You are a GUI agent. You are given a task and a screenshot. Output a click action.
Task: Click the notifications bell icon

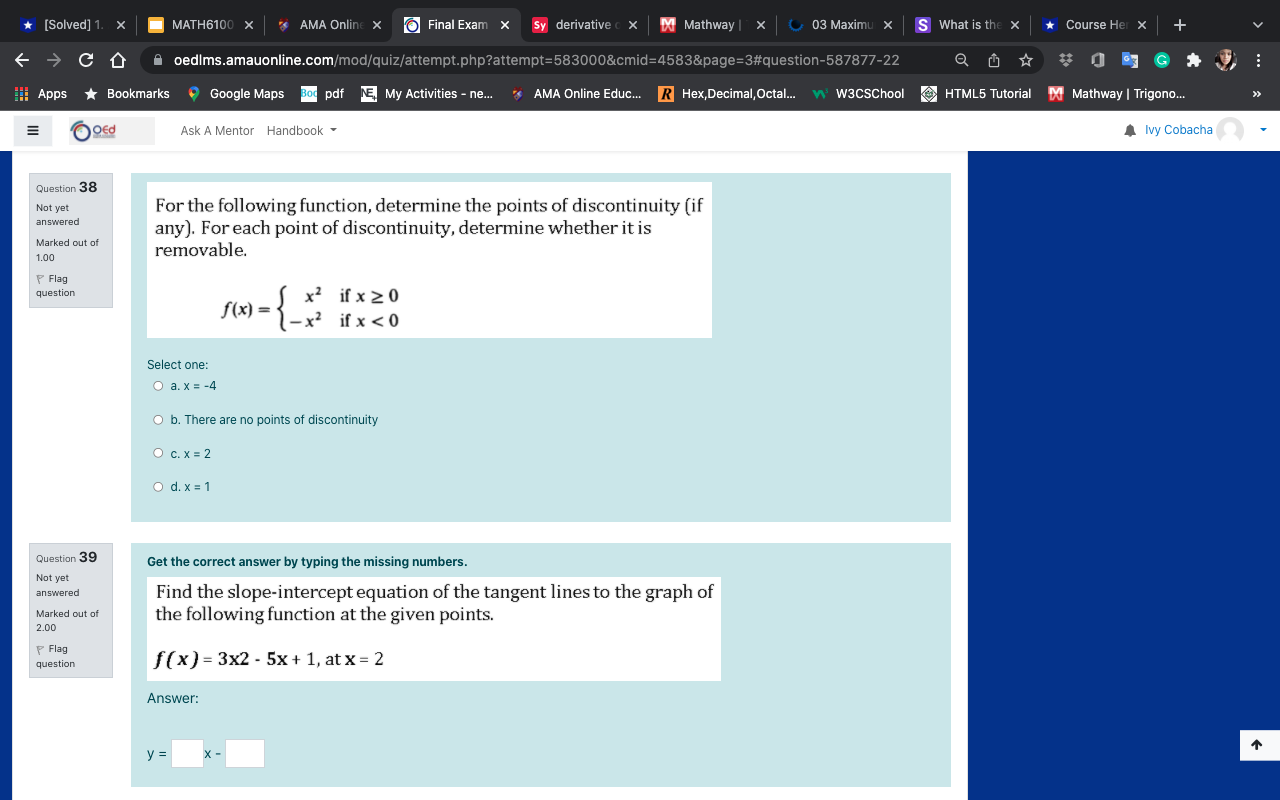(1128, 130)
